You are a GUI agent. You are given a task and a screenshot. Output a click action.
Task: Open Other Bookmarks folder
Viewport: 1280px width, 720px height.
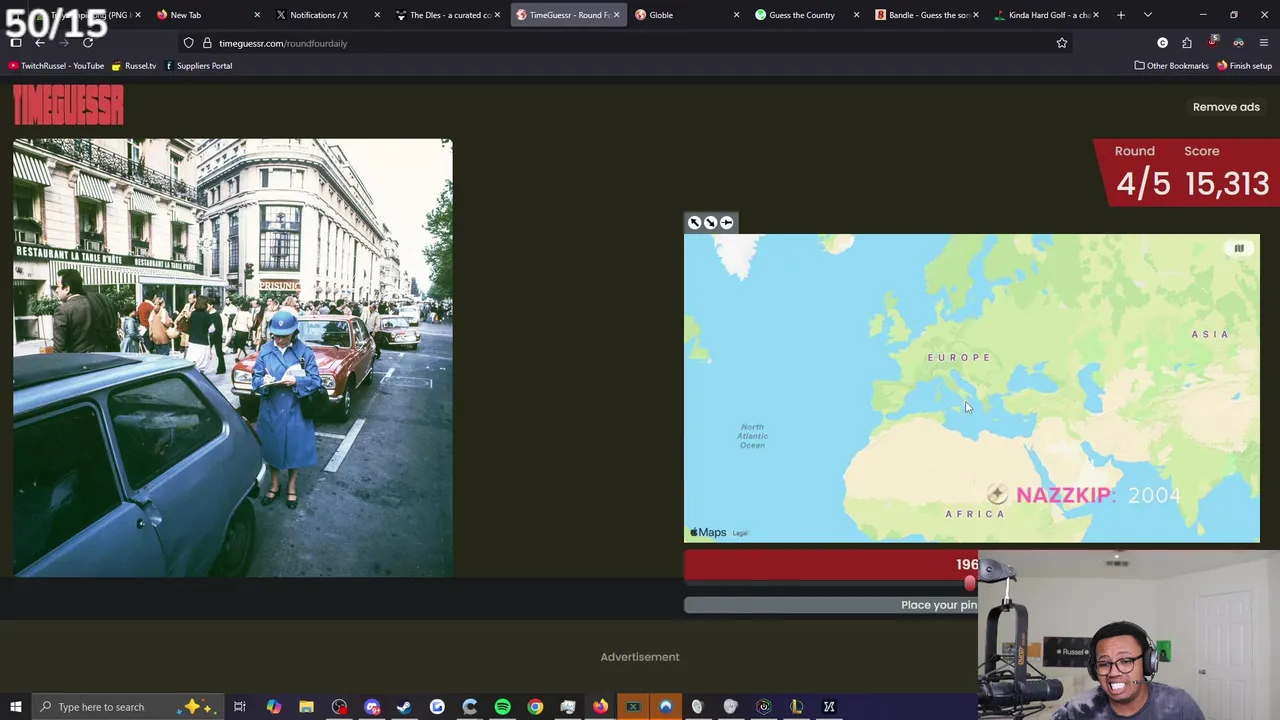[1171, 66]
